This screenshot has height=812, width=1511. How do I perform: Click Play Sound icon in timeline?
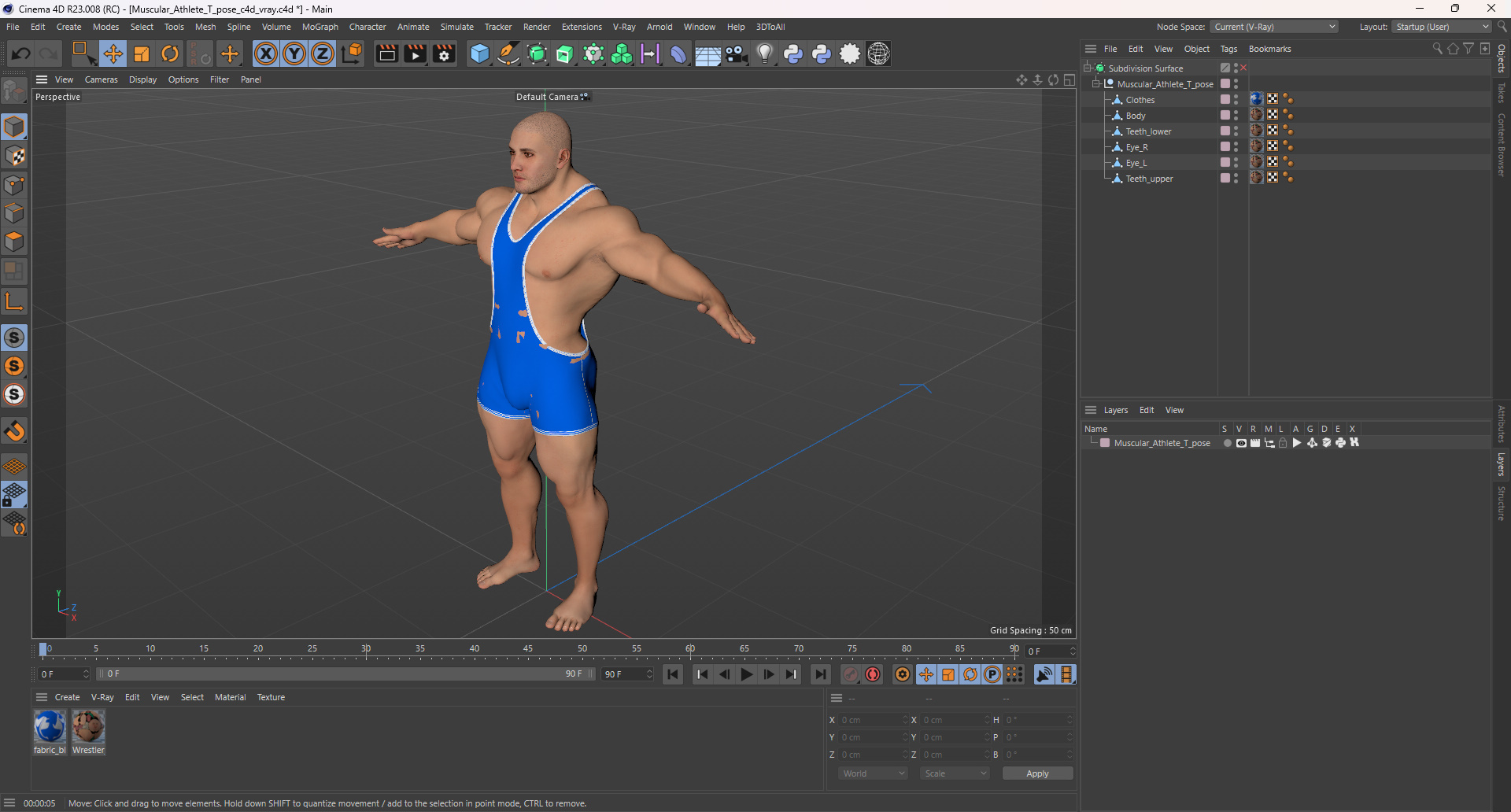[1044, 674]
